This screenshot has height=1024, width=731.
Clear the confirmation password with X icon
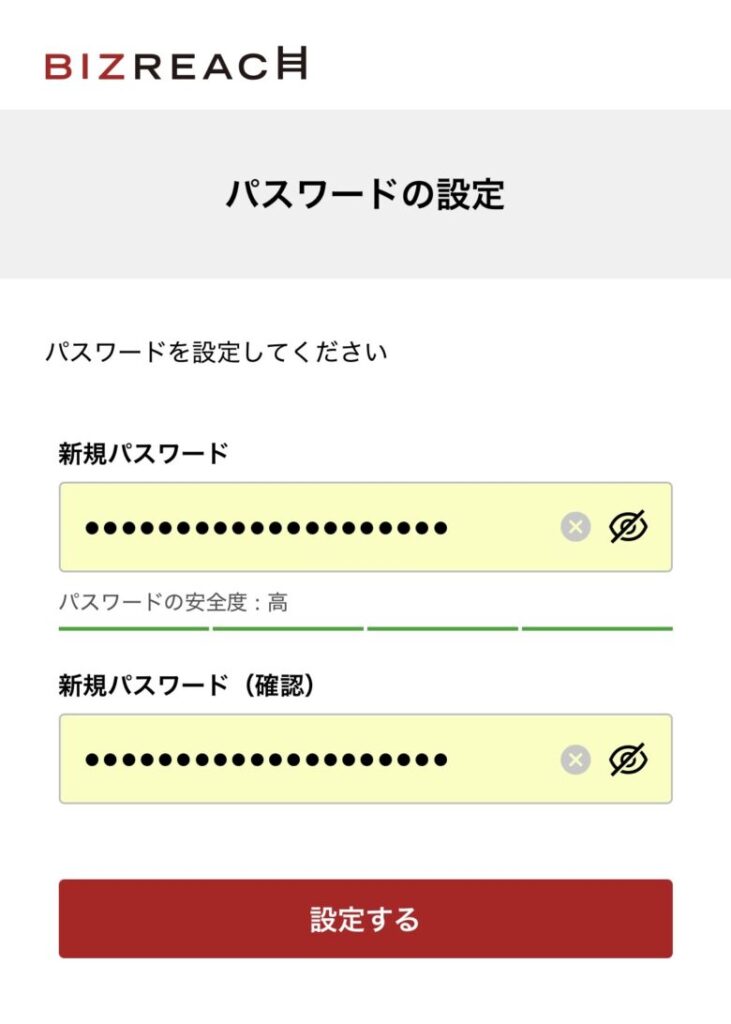[x=575, y=759]
